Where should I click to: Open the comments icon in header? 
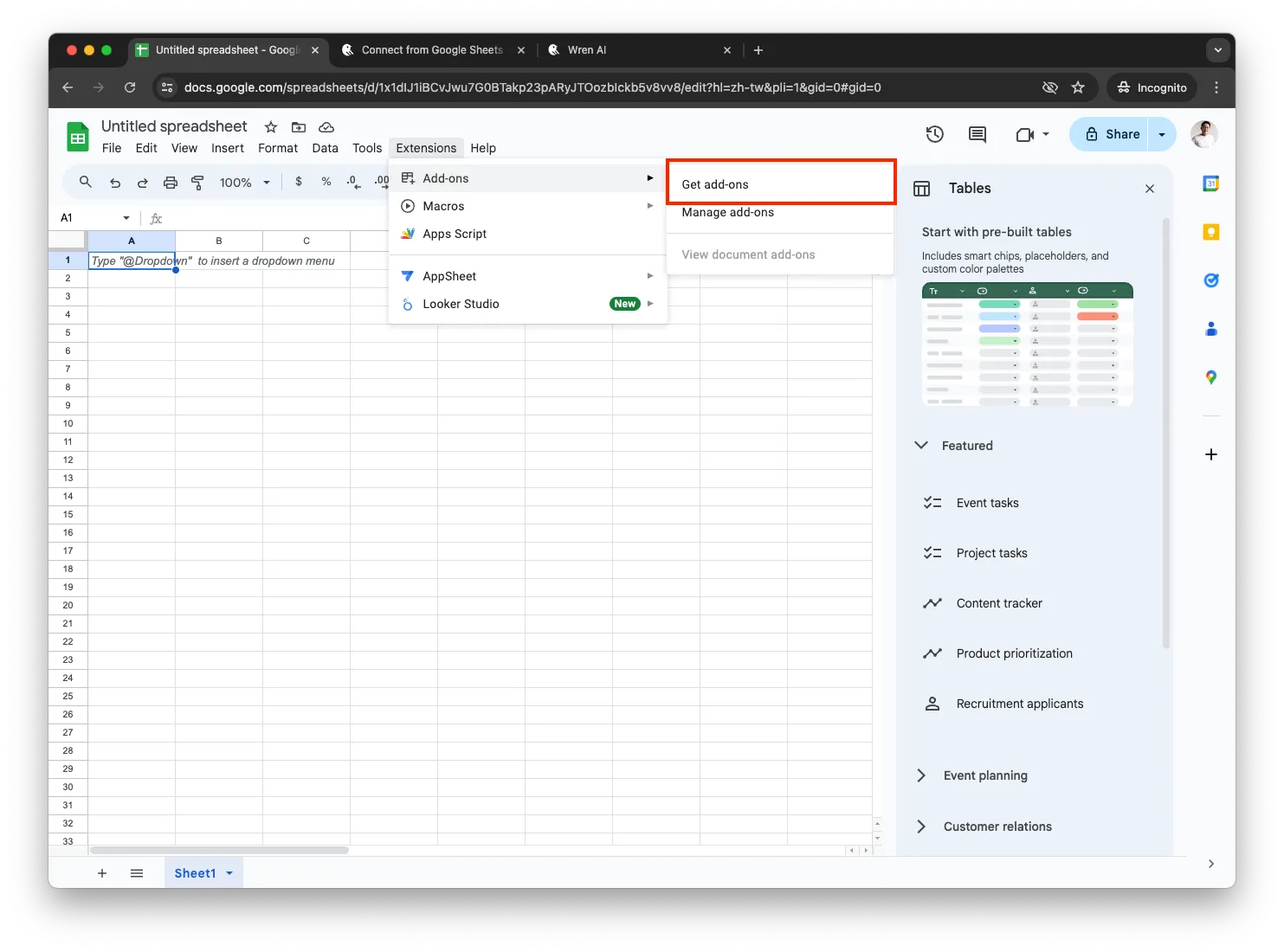point(977,134)
